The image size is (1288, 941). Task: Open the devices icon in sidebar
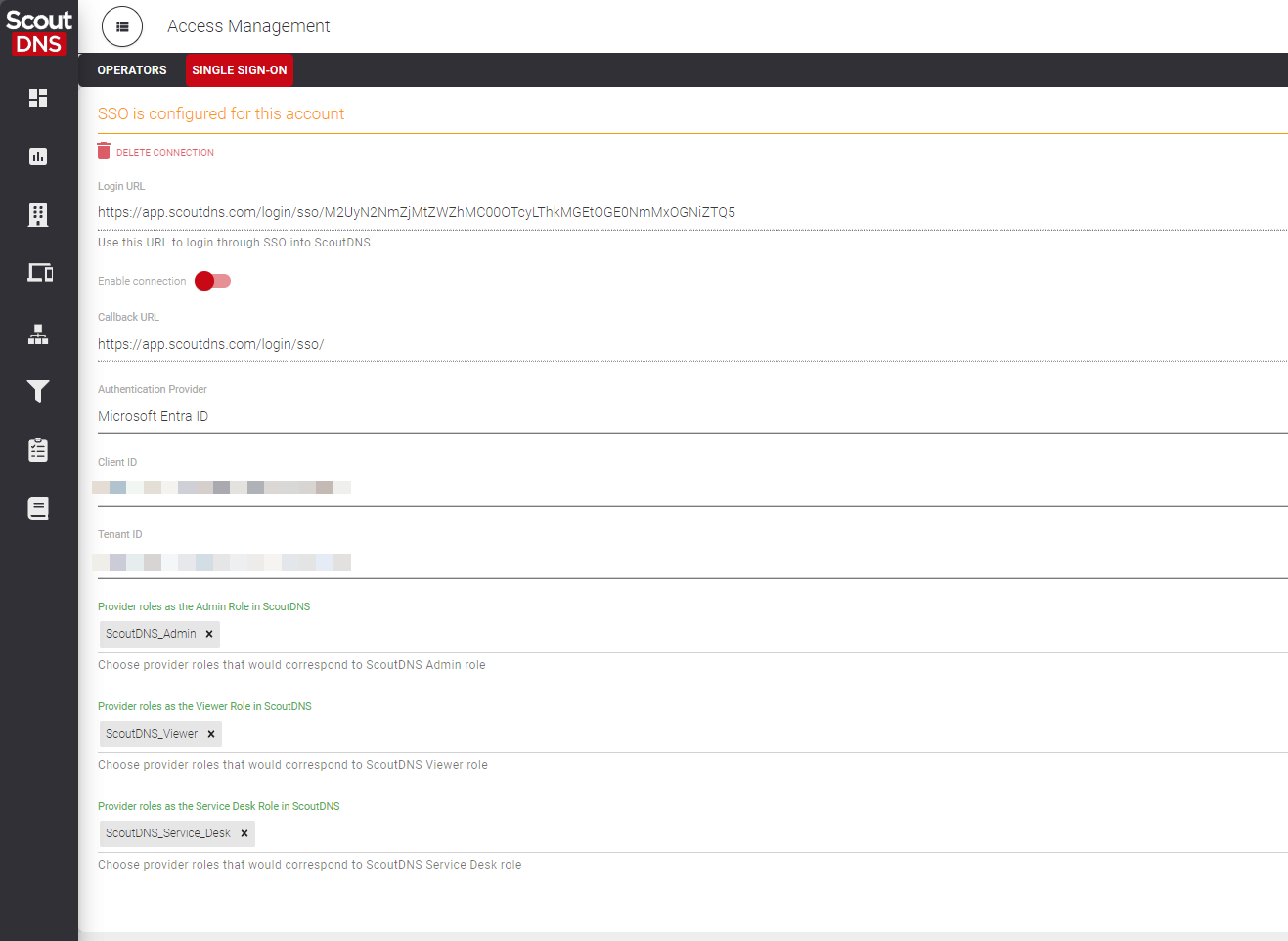[39, 273]
